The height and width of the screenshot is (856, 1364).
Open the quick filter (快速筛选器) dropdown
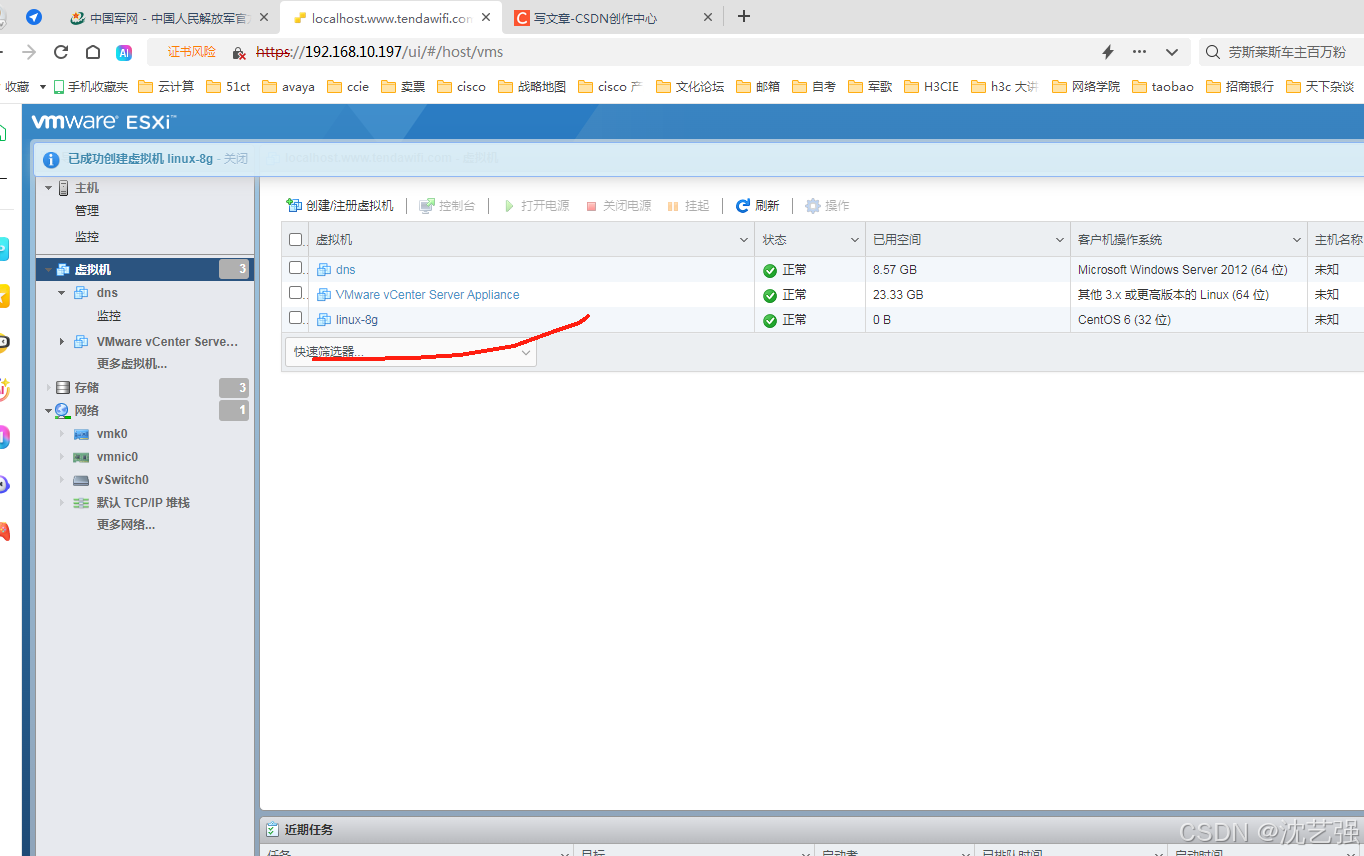[411, 352]
